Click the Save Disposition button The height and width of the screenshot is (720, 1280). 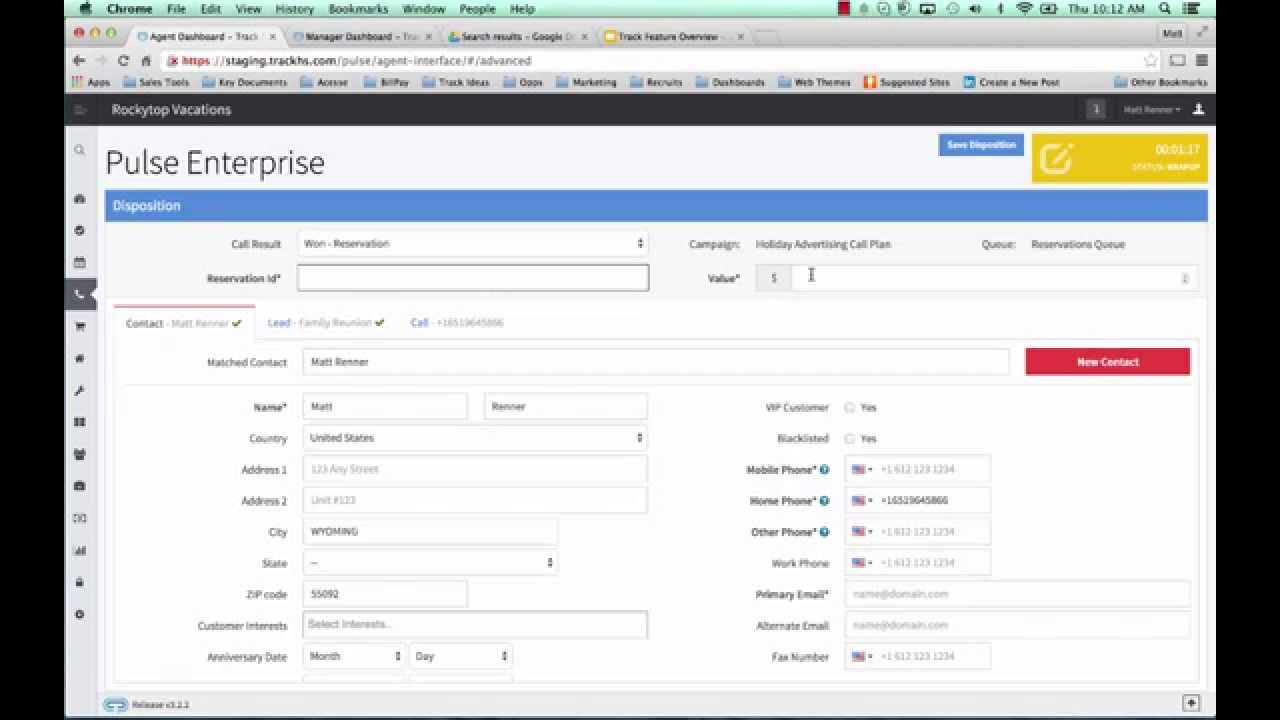coord(981,145)
